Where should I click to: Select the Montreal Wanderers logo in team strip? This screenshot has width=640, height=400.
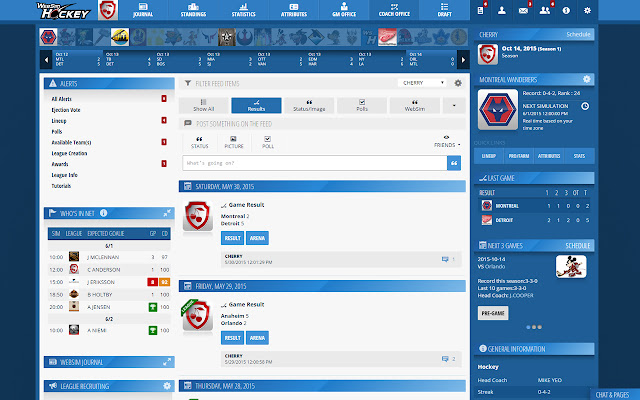pos(48,37)
